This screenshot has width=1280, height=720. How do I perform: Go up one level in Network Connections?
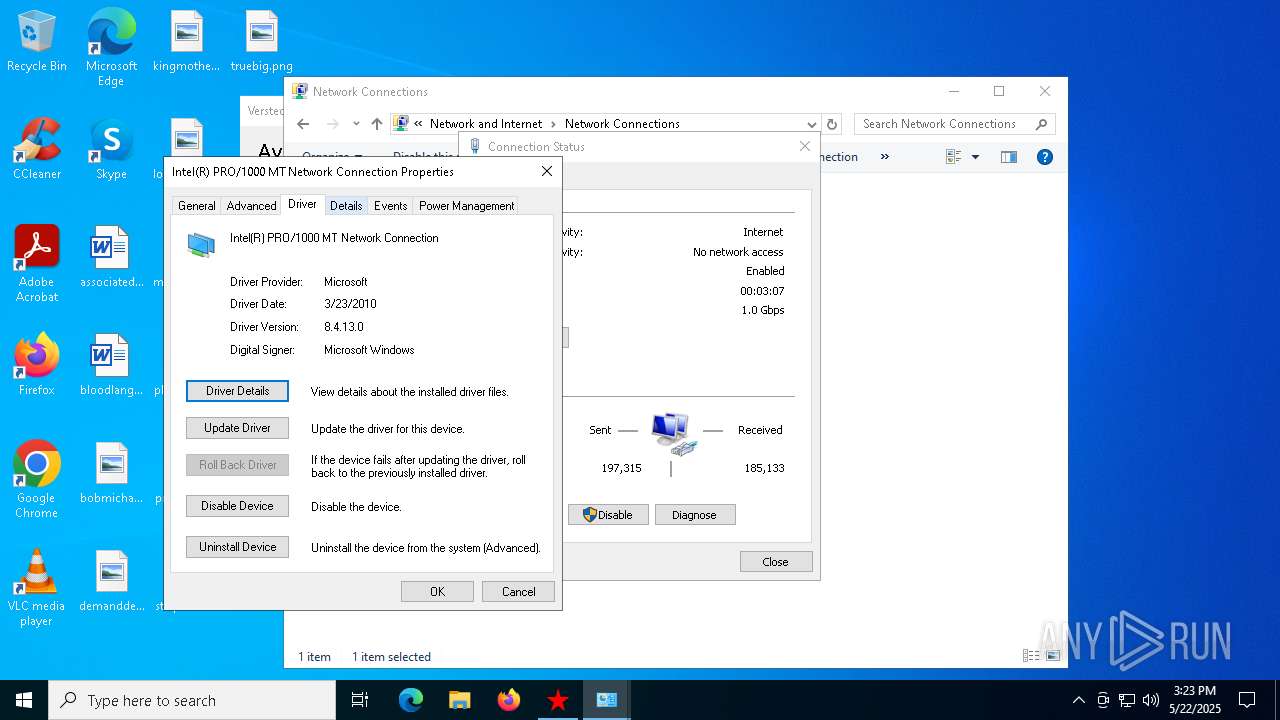point(376,124)
